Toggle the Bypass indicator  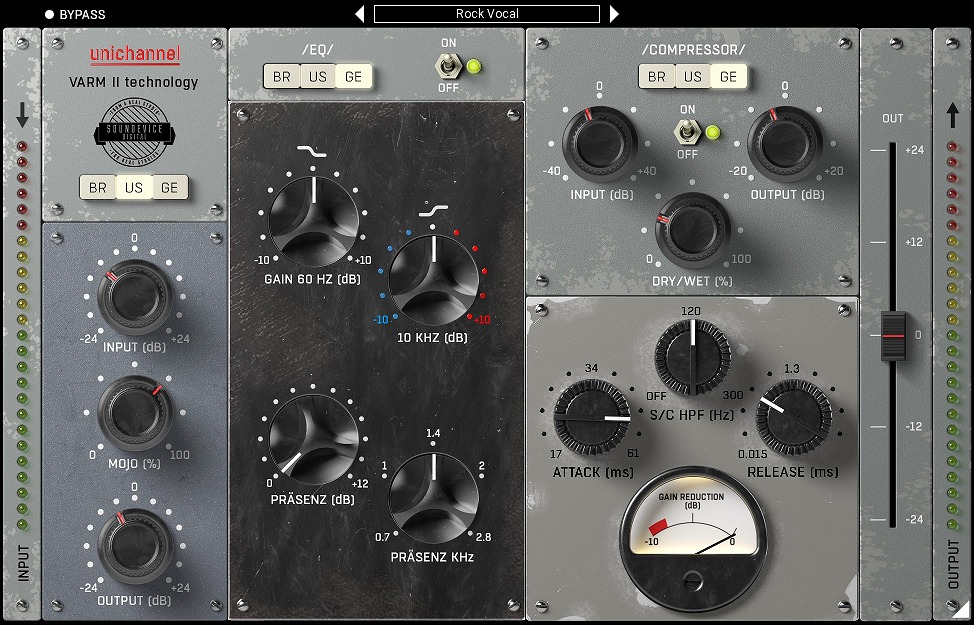50,15
